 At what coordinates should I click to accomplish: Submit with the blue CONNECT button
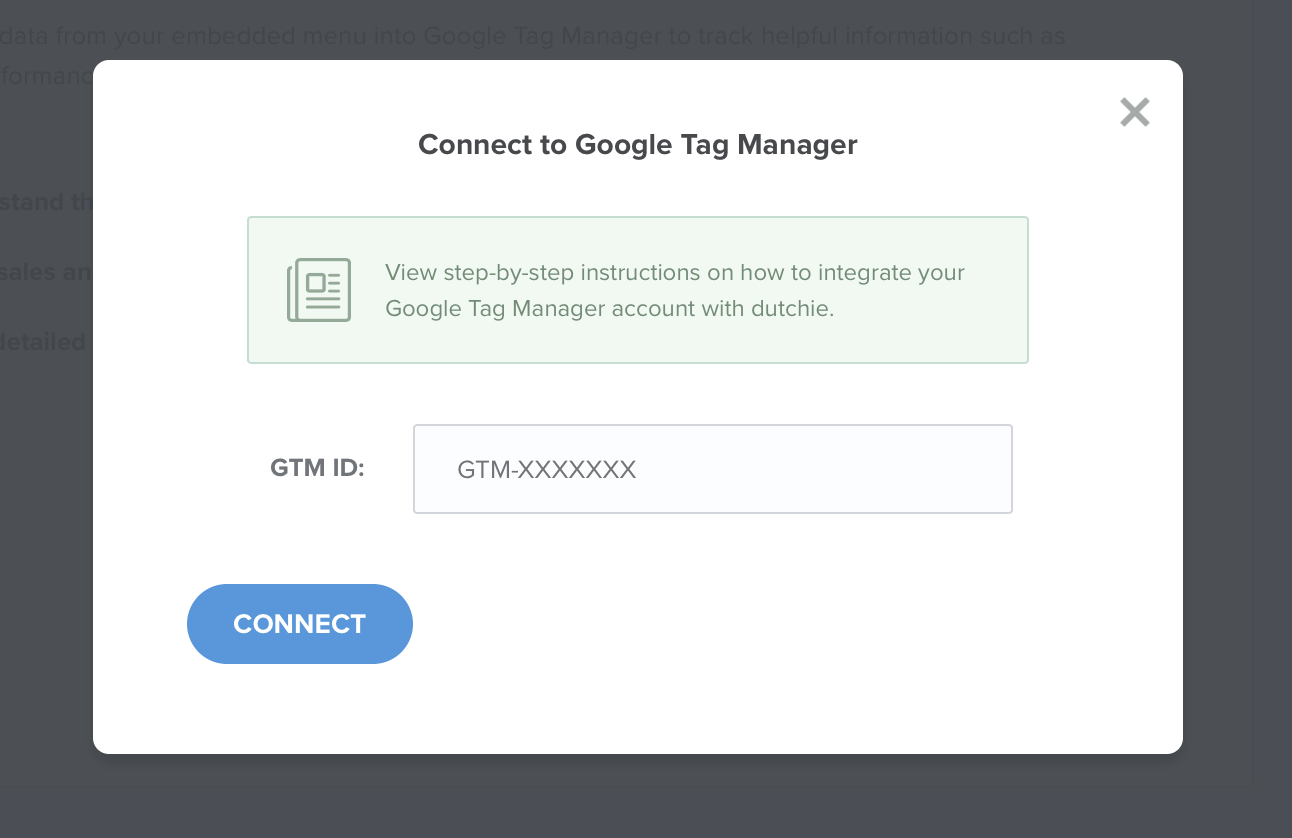pyautogui.click(x=300, y=624)
